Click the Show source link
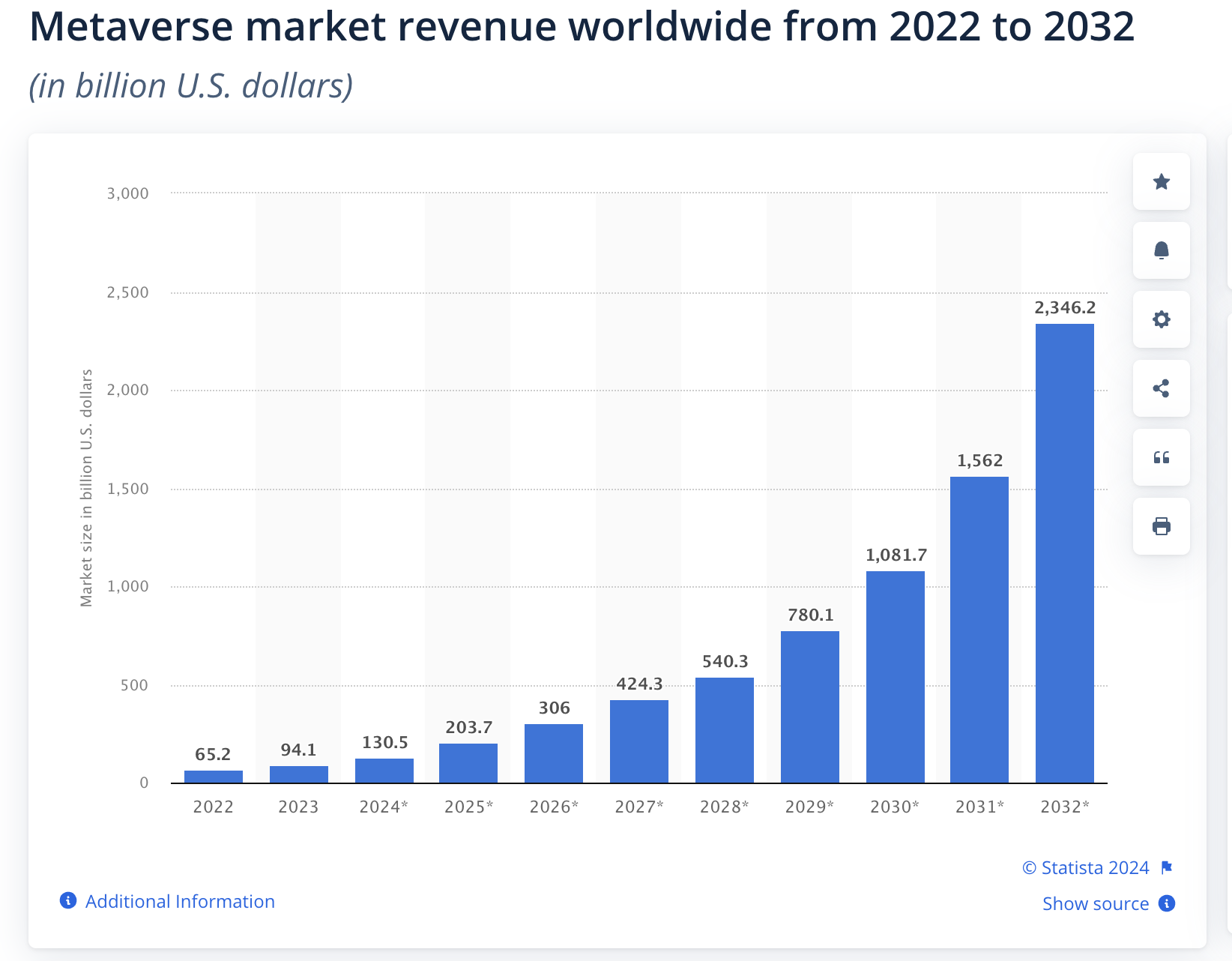Screen dimensions: 1232x961 (x=1096, y=903)
